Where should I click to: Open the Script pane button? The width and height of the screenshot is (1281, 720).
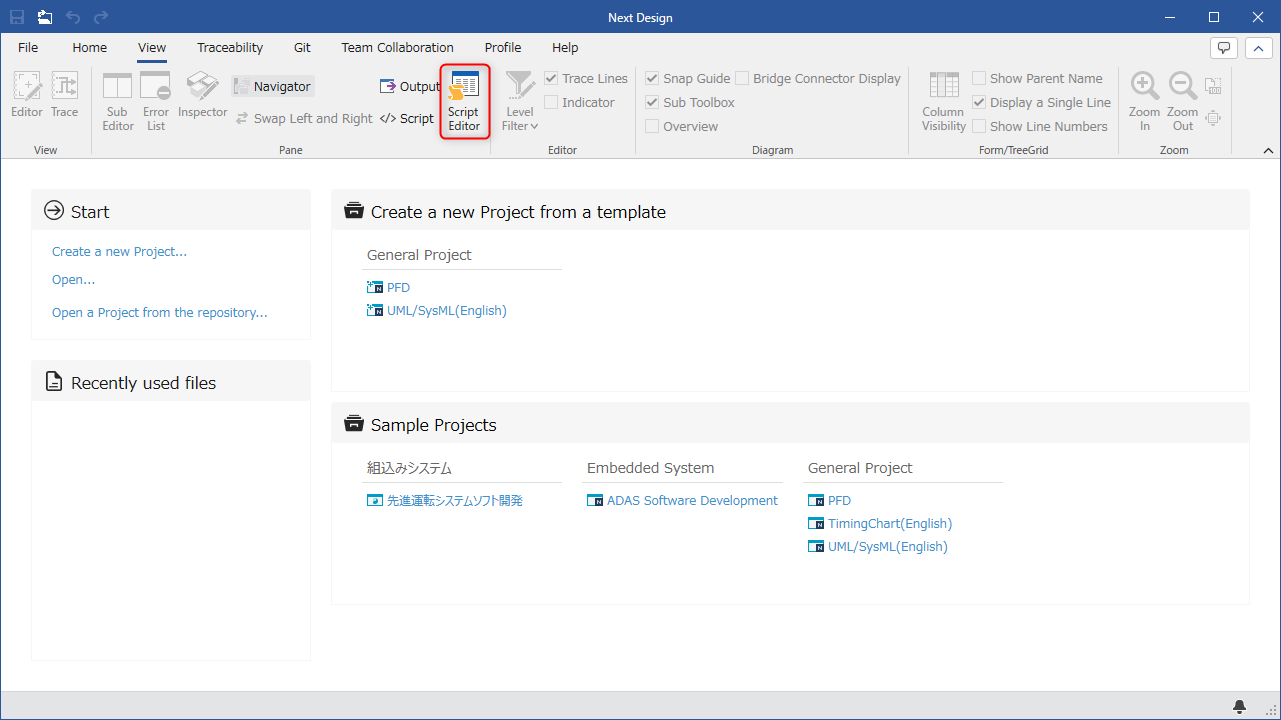point(407,118)
